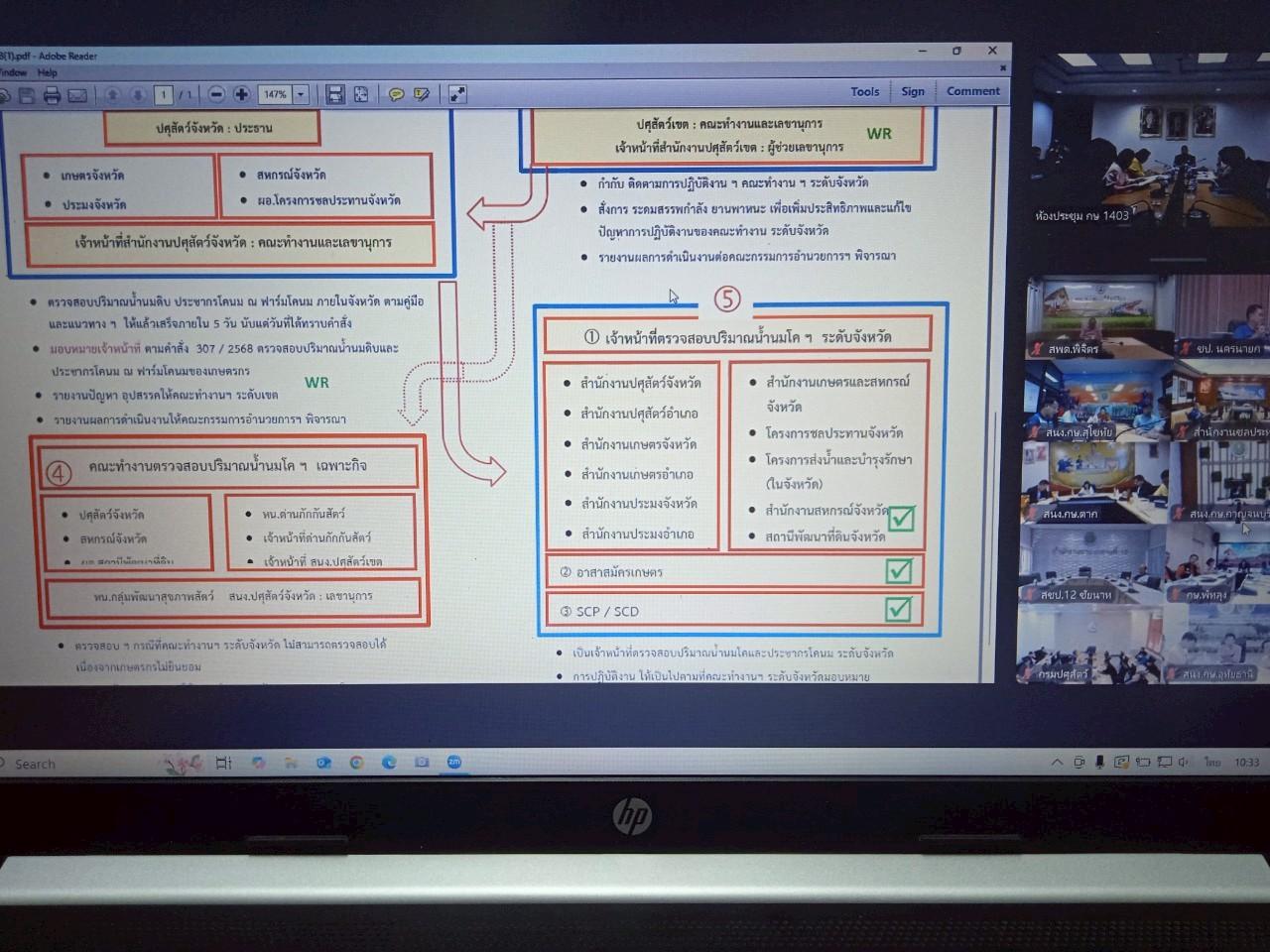This screenshot has width=1270, height=952.
Task: Click the fit-to-width scrolling icon
Action: pos(335,94)
